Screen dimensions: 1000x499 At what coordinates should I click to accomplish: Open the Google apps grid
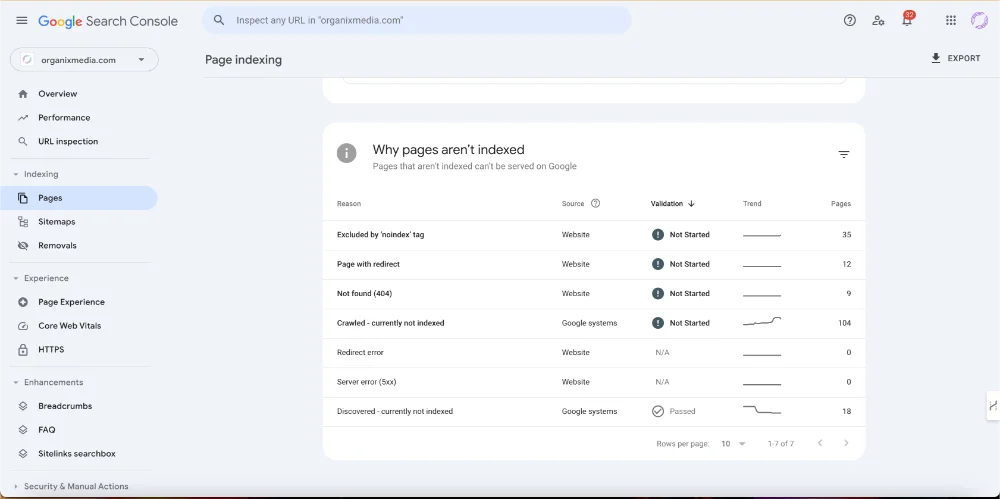pyautogui.click(x=951, y=20)
